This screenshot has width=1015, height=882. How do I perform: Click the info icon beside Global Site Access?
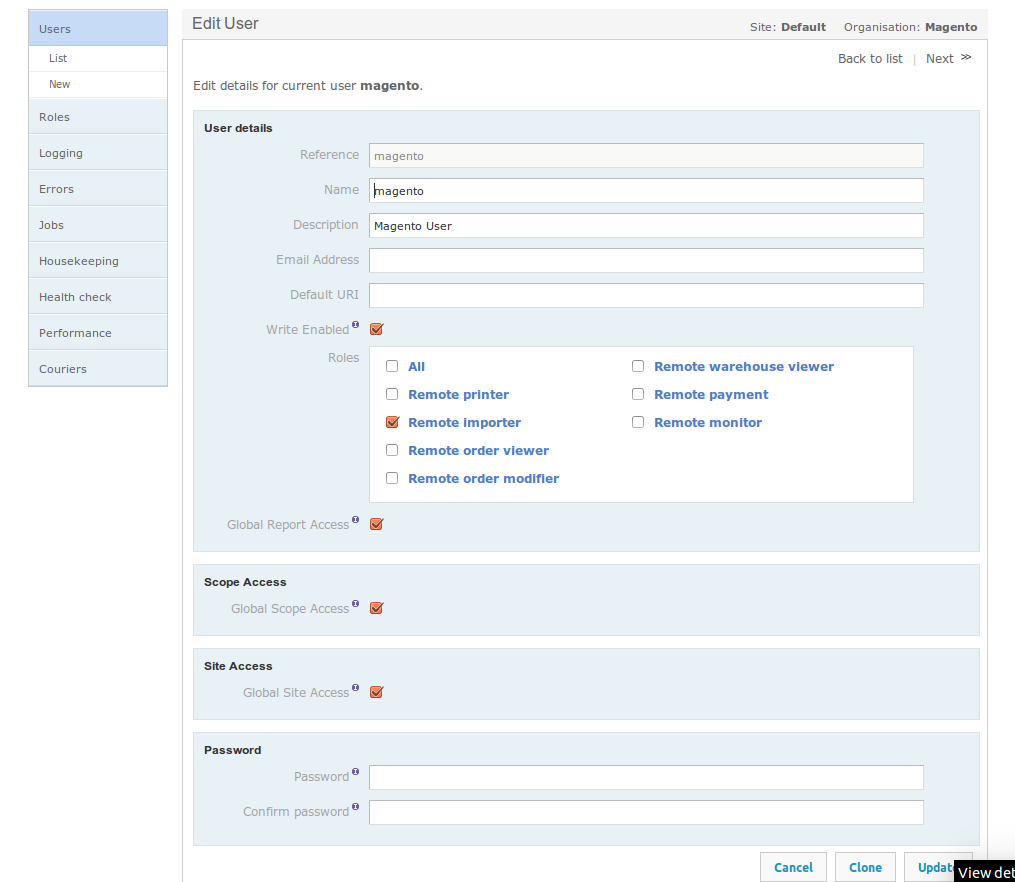click(354, 686)
